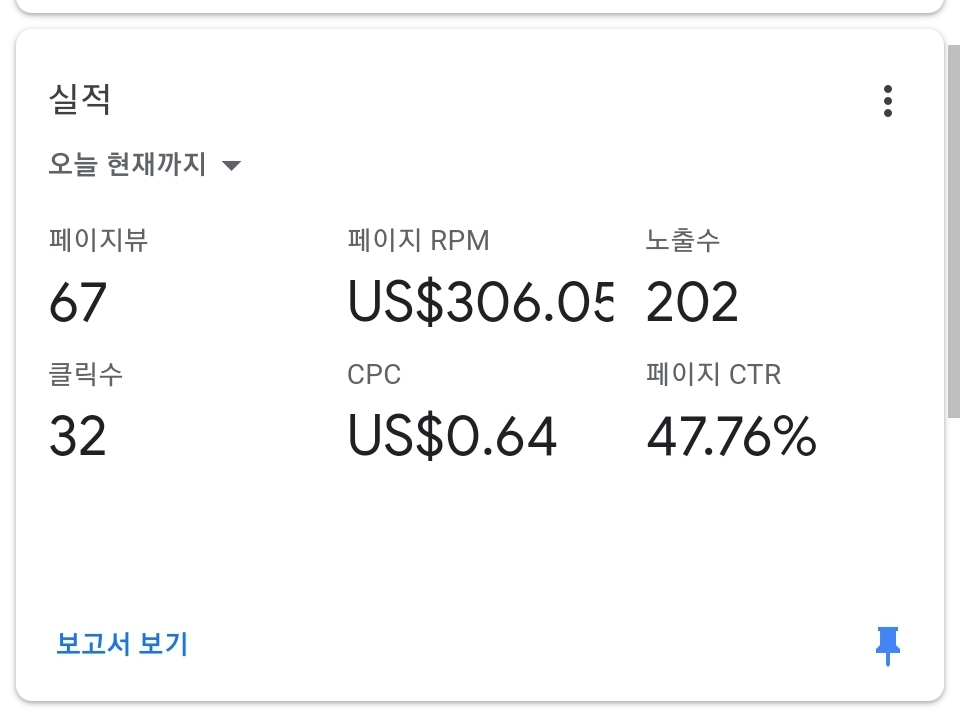Open the three-dot menu on 실적 card
The height and width of the screenshot is (728, 960).
887,101
